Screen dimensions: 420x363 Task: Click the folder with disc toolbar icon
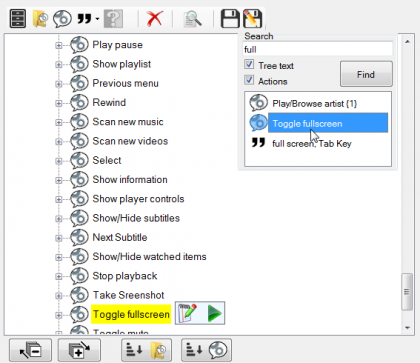[x=40, y=18]
